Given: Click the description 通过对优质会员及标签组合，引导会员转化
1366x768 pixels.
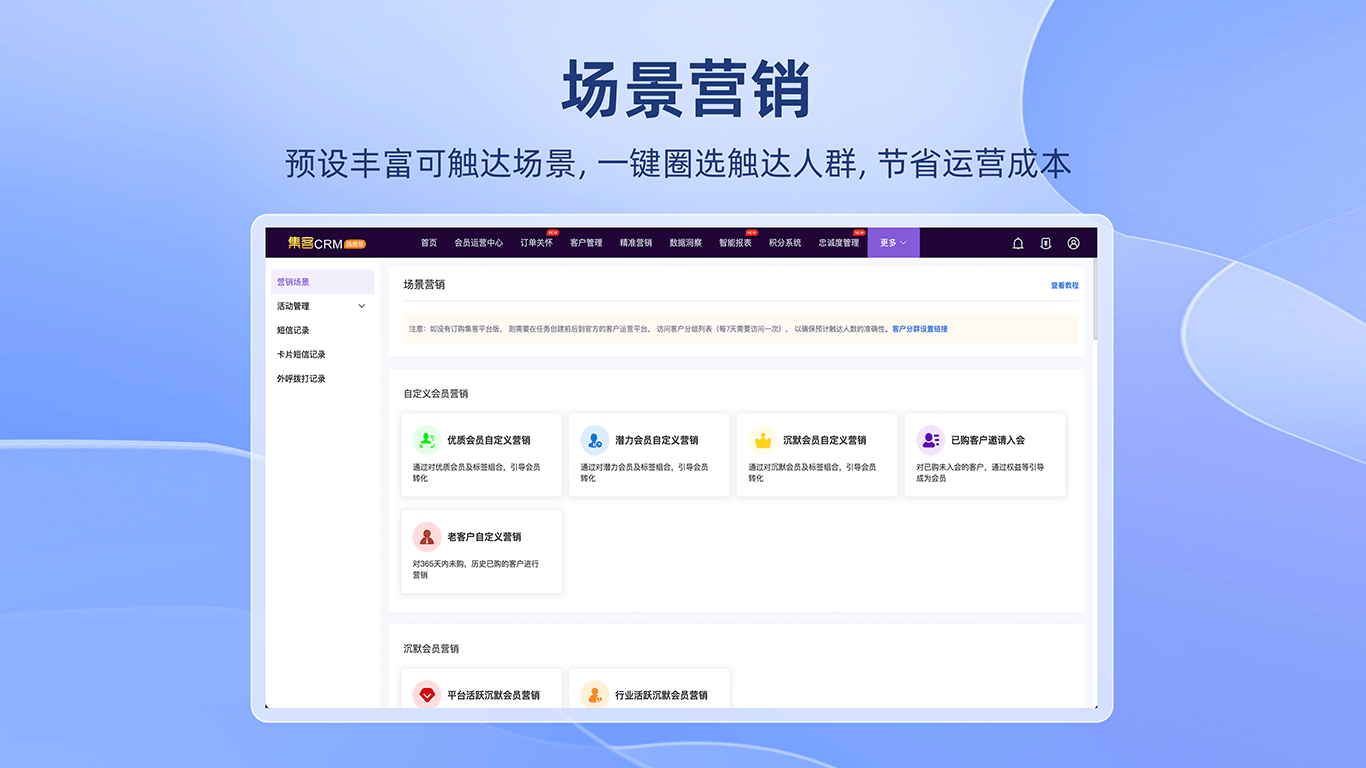Looking at the screenshot, I should (x=476, y=472).
